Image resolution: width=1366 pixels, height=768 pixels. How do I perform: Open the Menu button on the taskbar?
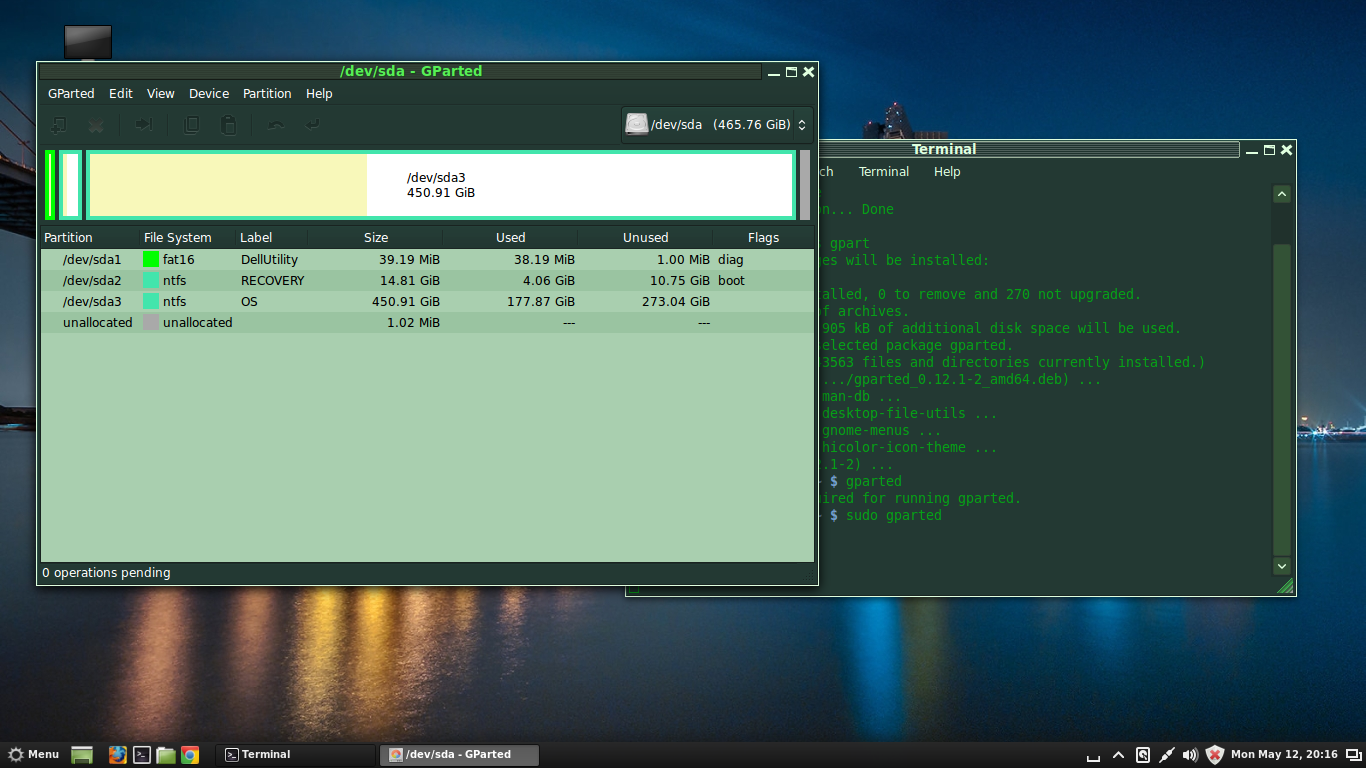click(x=33, y=754)
